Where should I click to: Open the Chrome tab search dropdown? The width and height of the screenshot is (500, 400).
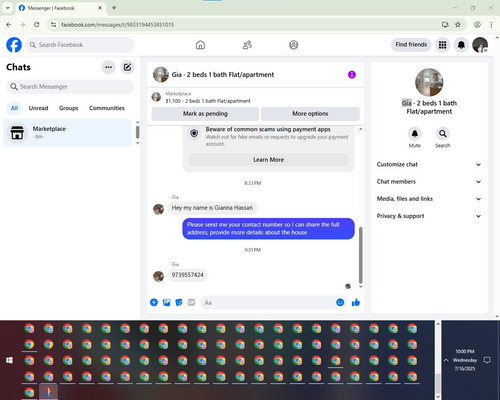point(8,8)
